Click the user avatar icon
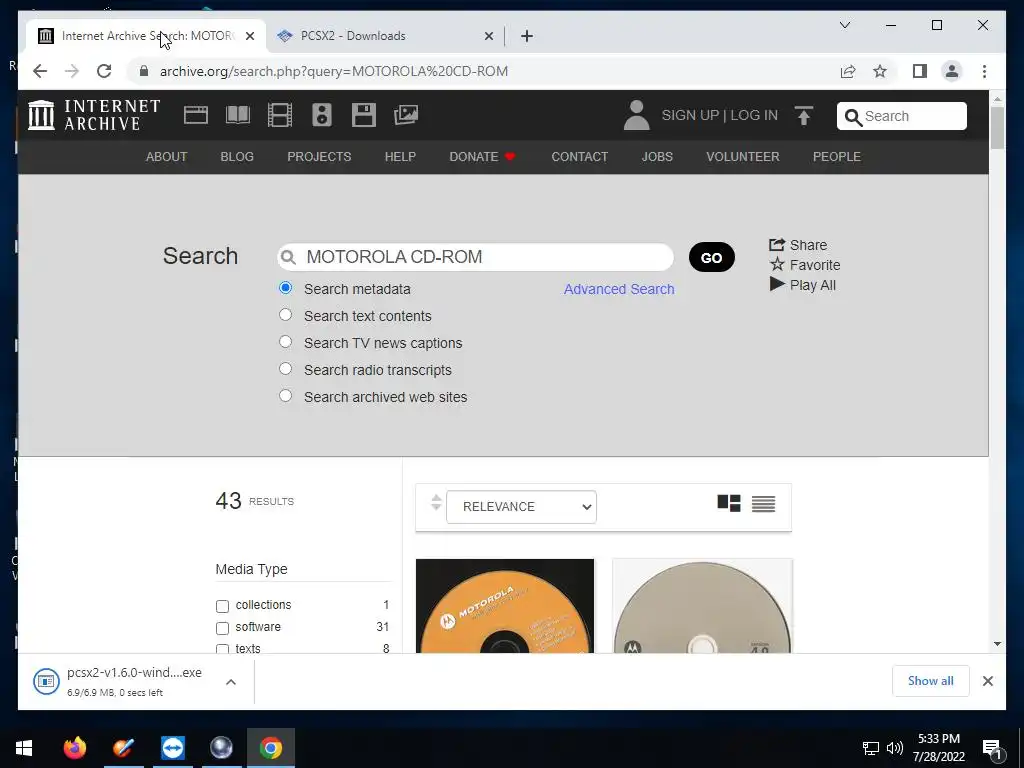1024x768 pixels. (636, 115)
